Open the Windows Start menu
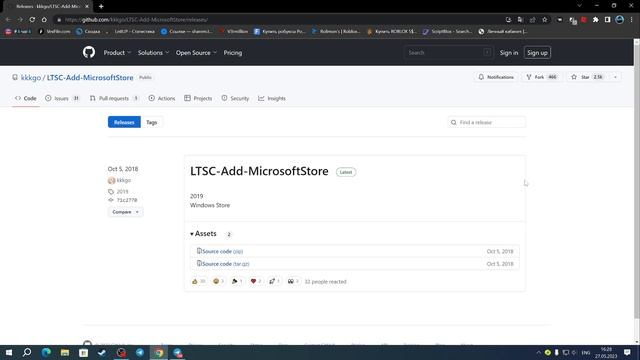Screen dimensions: 640x360 [8, 352]
